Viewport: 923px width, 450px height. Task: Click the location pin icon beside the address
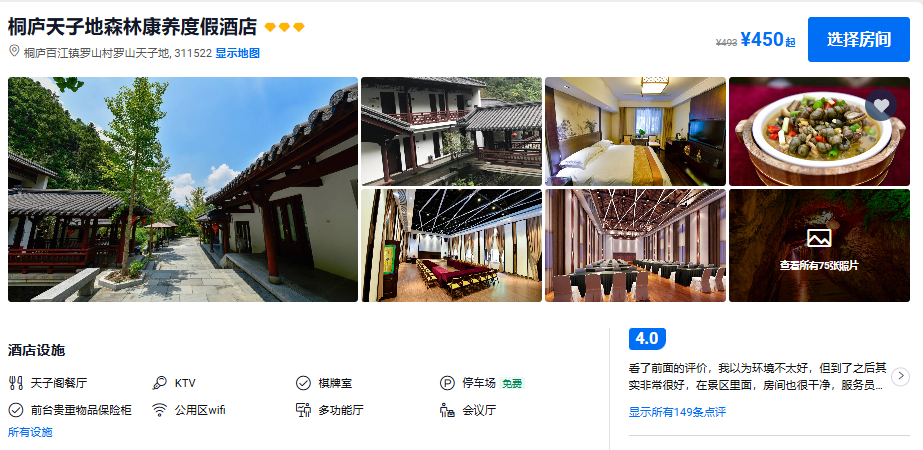pos(15,52)
